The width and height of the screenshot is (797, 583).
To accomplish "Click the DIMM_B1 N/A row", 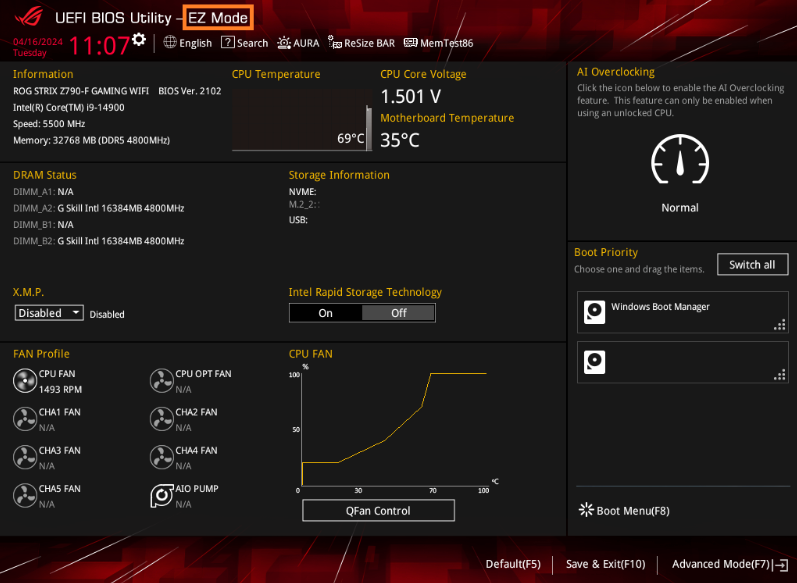I will pyautogui.click(x=43, y=225).
